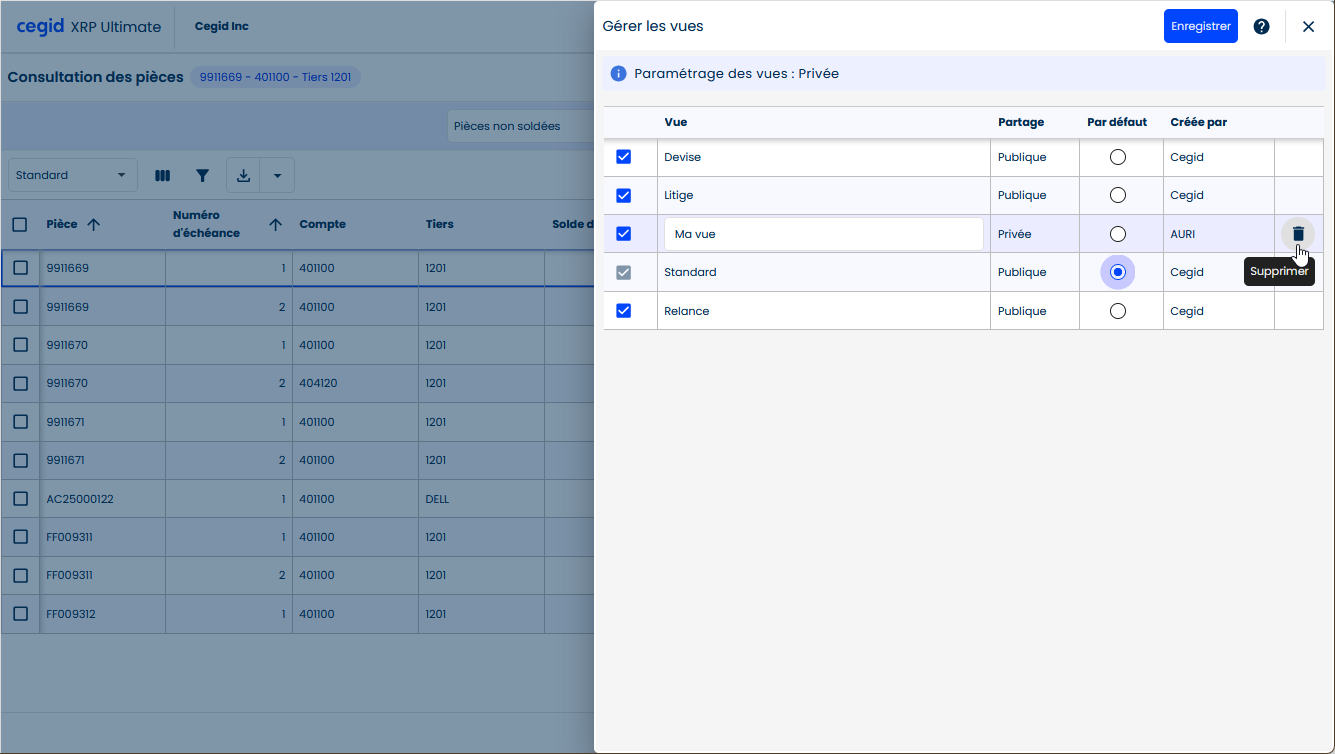Screen dimensions: 1335x754
Task: Click the export download icon
Action: [x=243, y=176]
